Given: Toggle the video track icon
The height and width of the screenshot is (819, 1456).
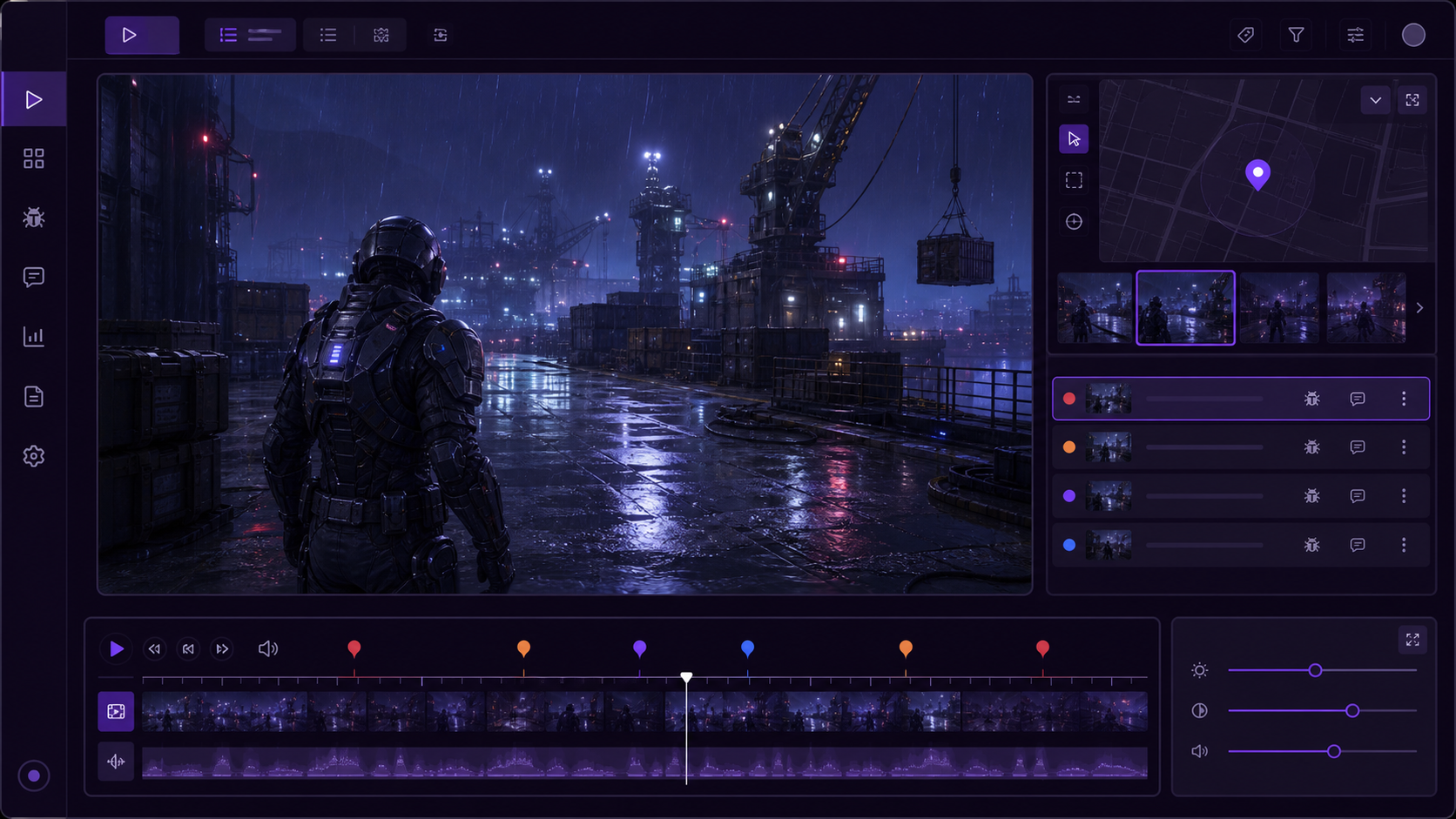Looking at the screenshot, I should pos(116,711).
